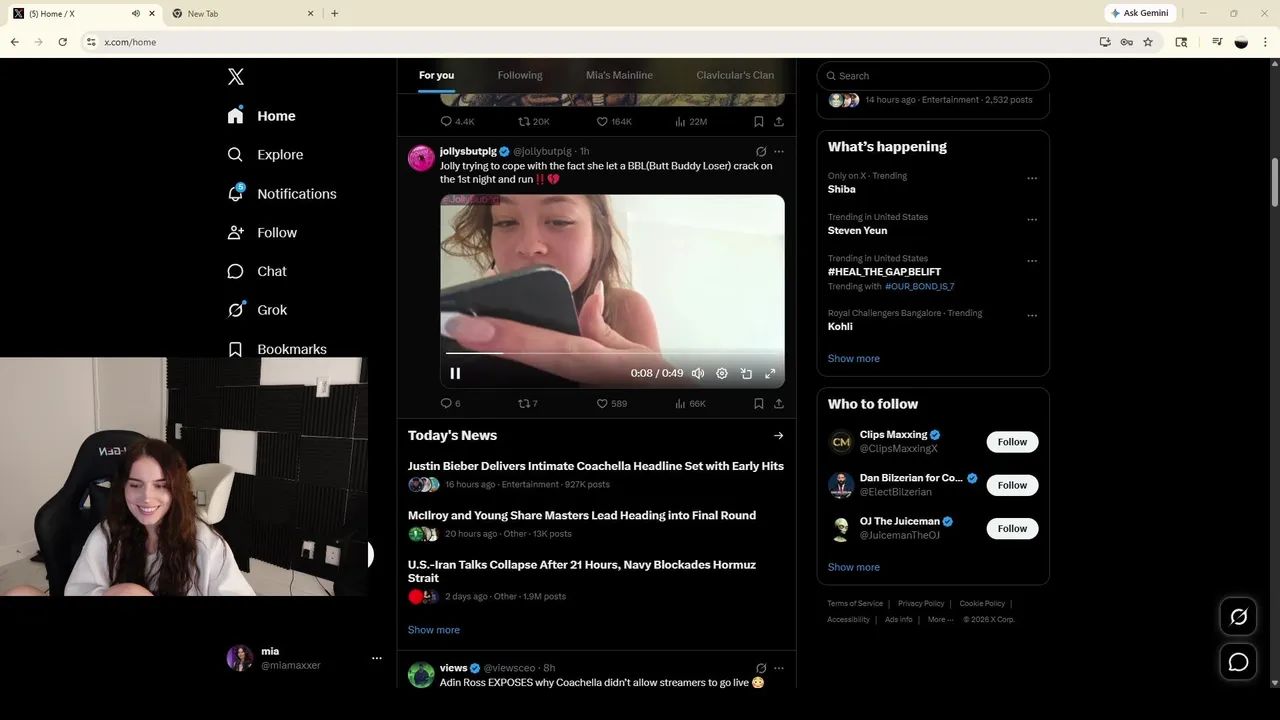Open Today's News arrow
The image size is (1280, 720).
click(778, 436)
